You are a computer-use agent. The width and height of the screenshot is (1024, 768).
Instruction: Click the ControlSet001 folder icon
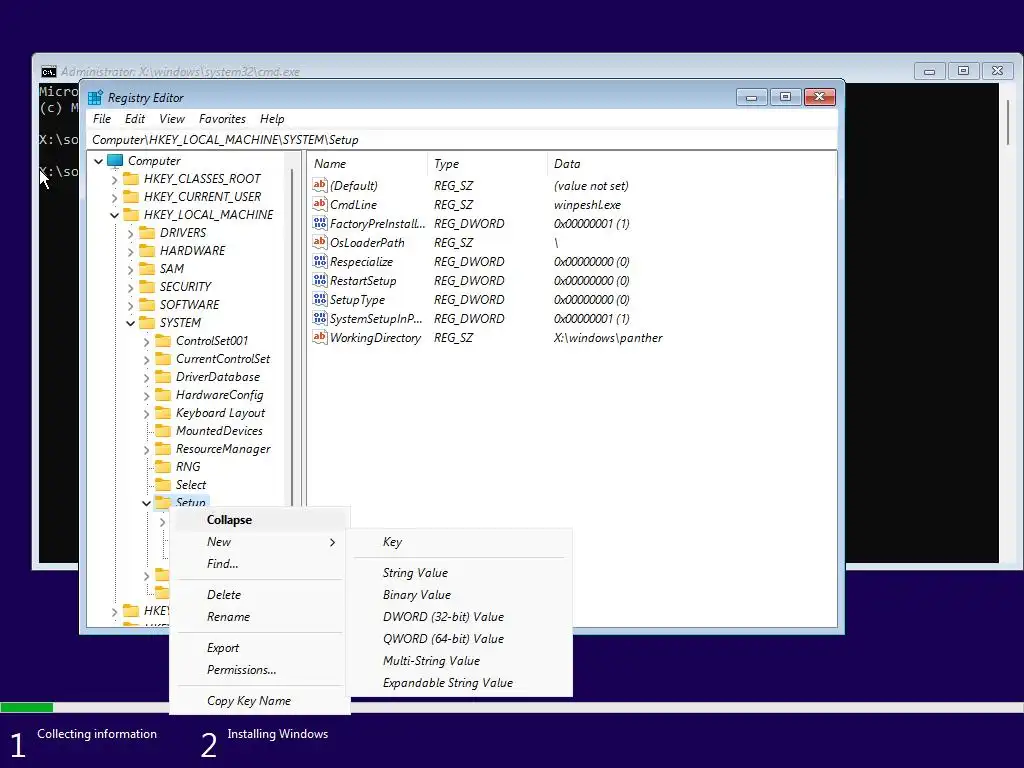163,341
